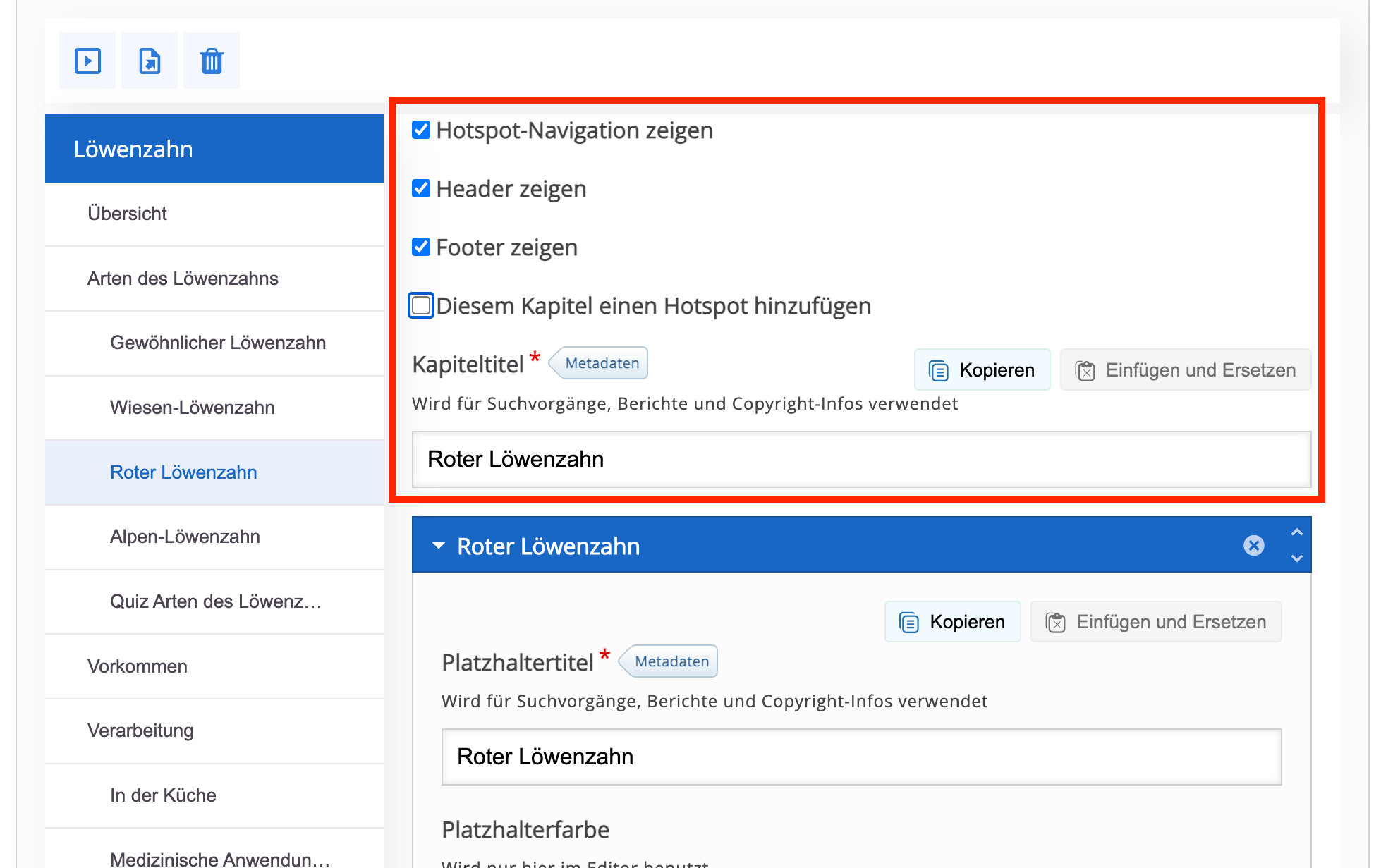Click Kopieren button in the Roter Löwenzahn panel
Image resolution: width=1381 pixels, height=868 pixels.
tap(952, 622)
